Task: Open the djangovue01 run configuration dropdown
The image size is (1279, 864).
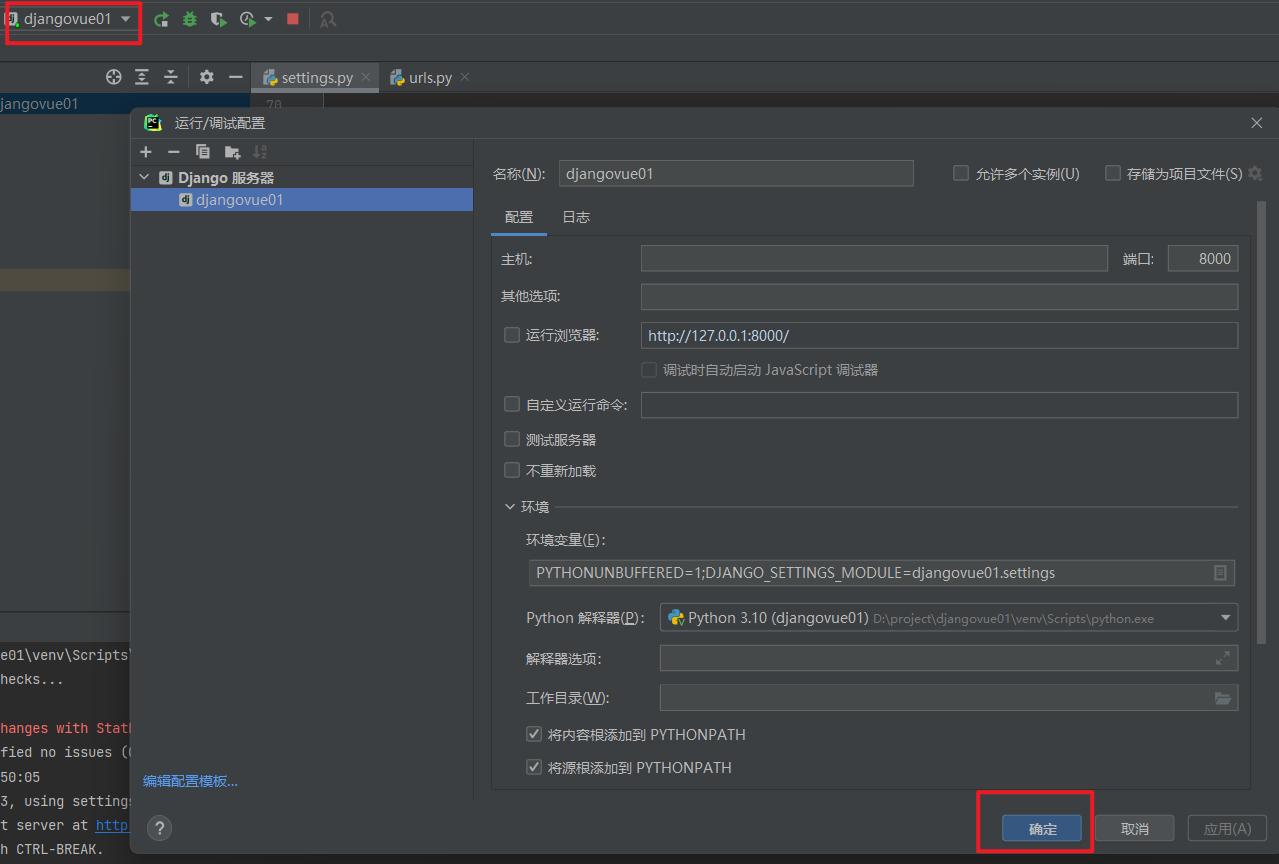Action: 70,19
